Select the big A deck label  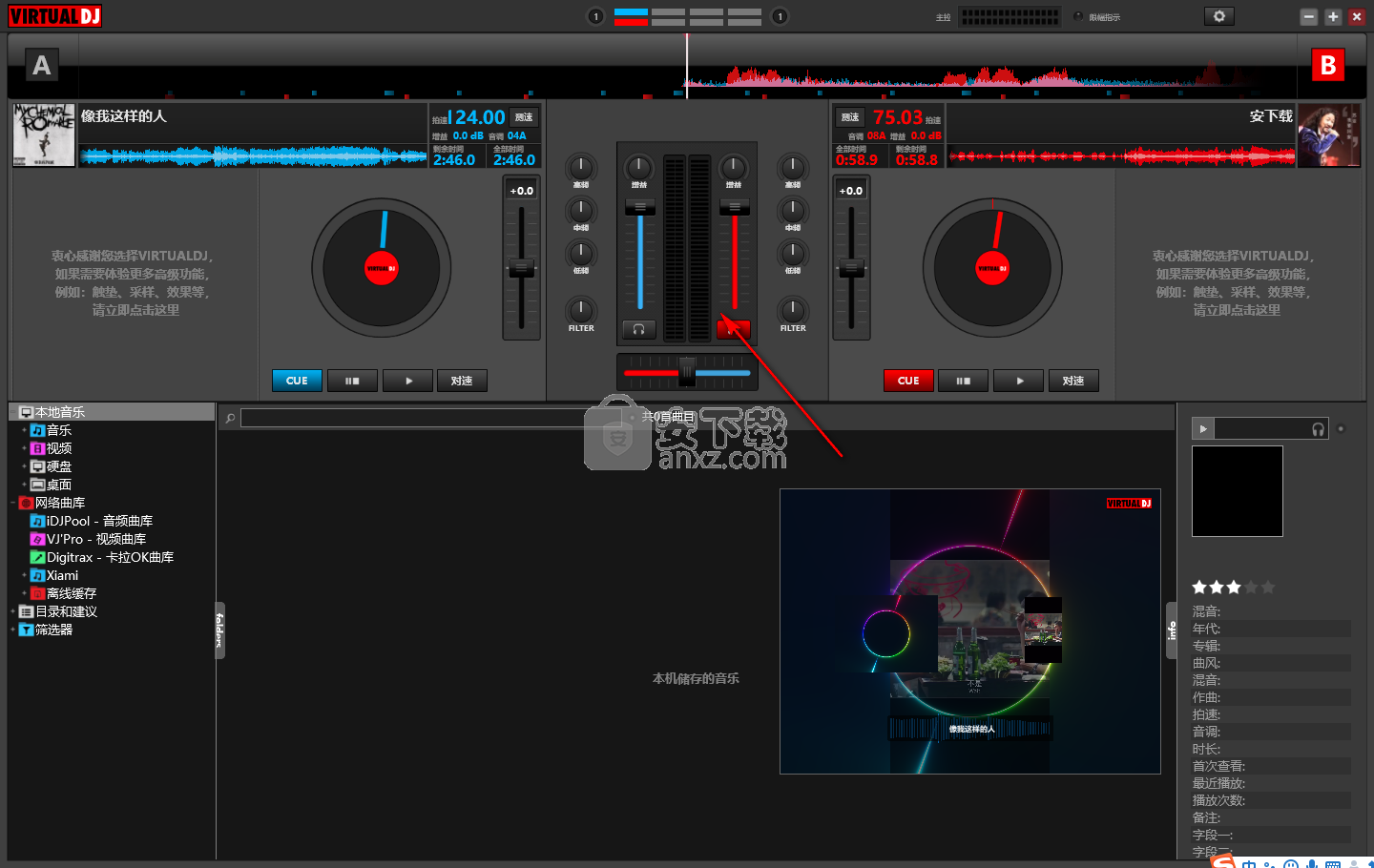[x=41, y=65]
